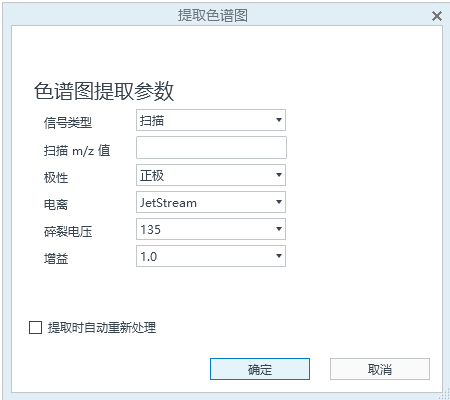The height and width of the screenshot is (400, 450).
Task: Open the 增益 dropdown arrow
Action: [279, 256]
